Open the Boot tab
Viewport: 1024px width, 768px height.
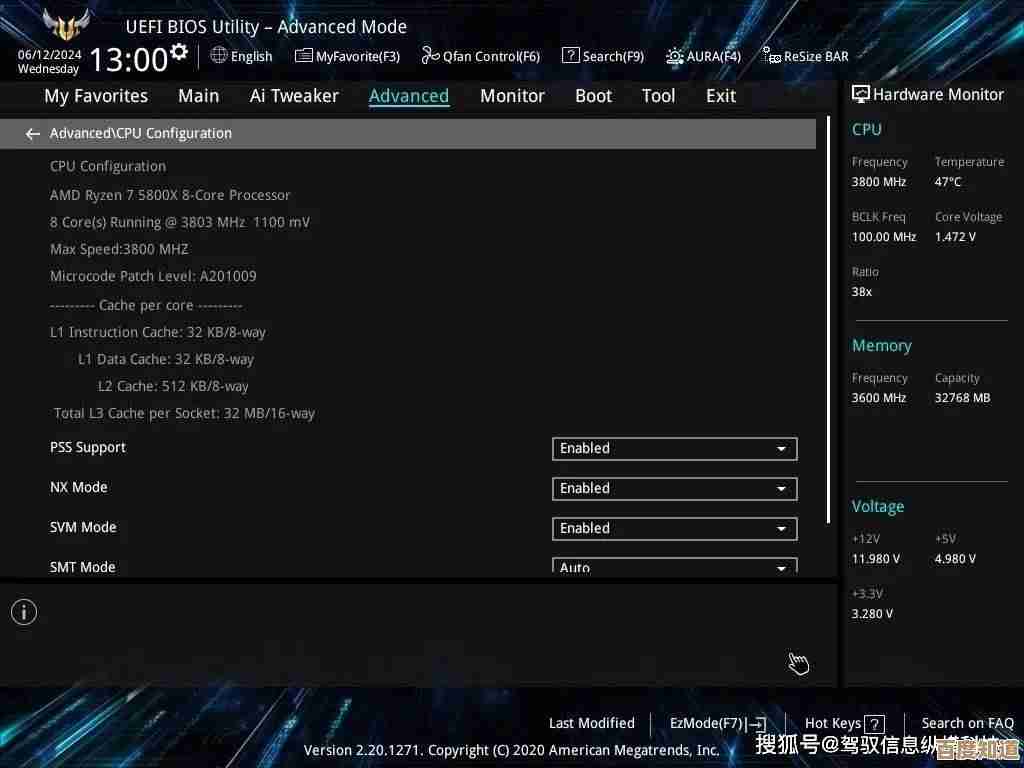coord(593,96)
